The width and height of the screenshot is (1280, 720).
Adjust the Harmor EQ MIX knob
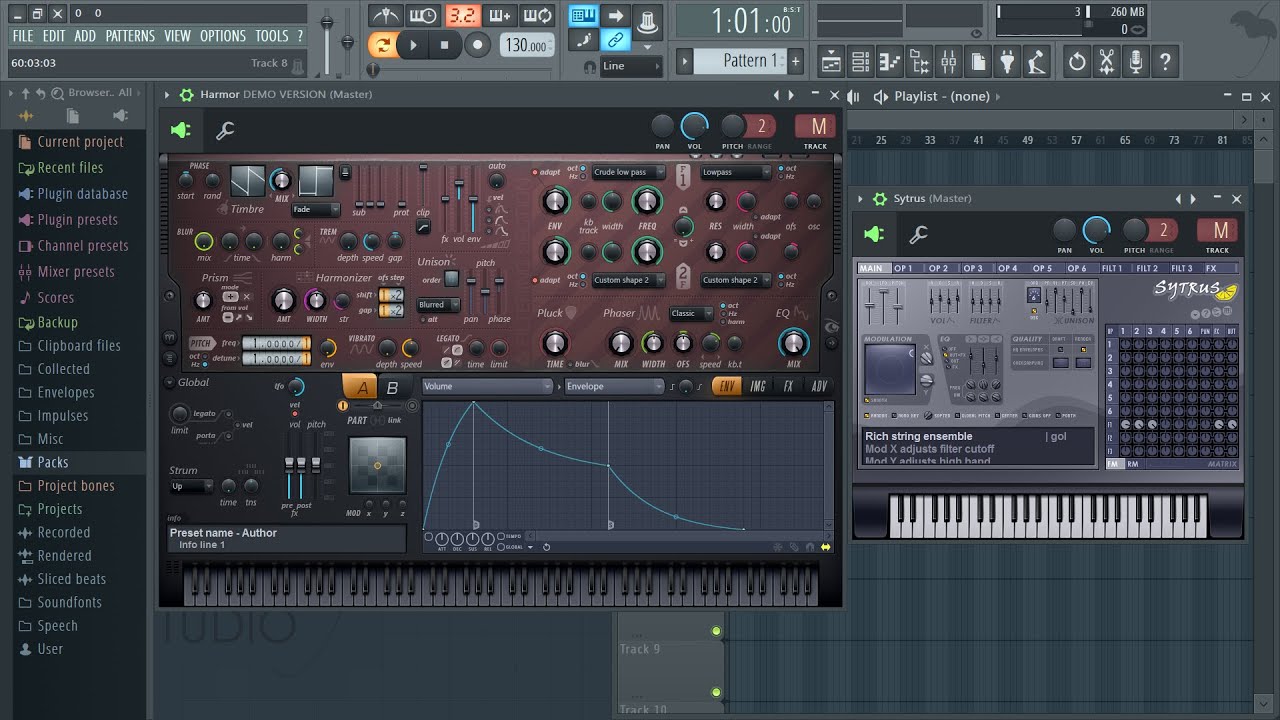tap(793, 343)
